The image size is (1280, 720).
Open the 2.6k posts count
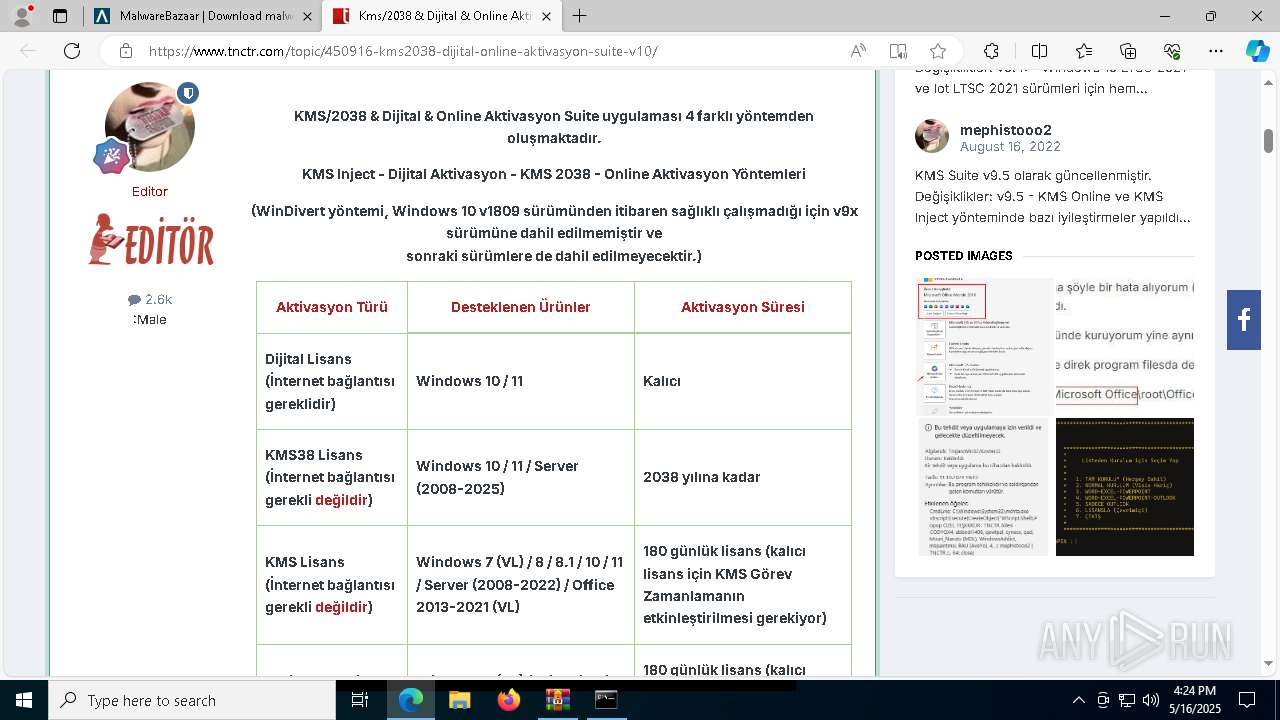tap(150, 299)
